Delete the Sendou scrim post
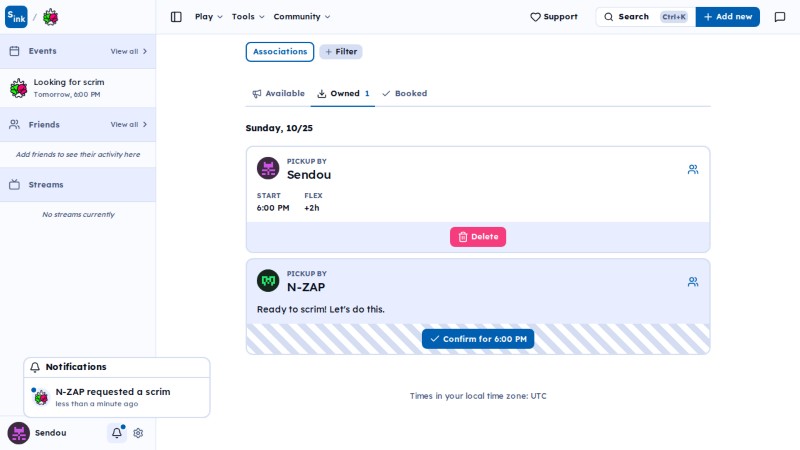Viewport: 800px width, 450px height. 478,237
